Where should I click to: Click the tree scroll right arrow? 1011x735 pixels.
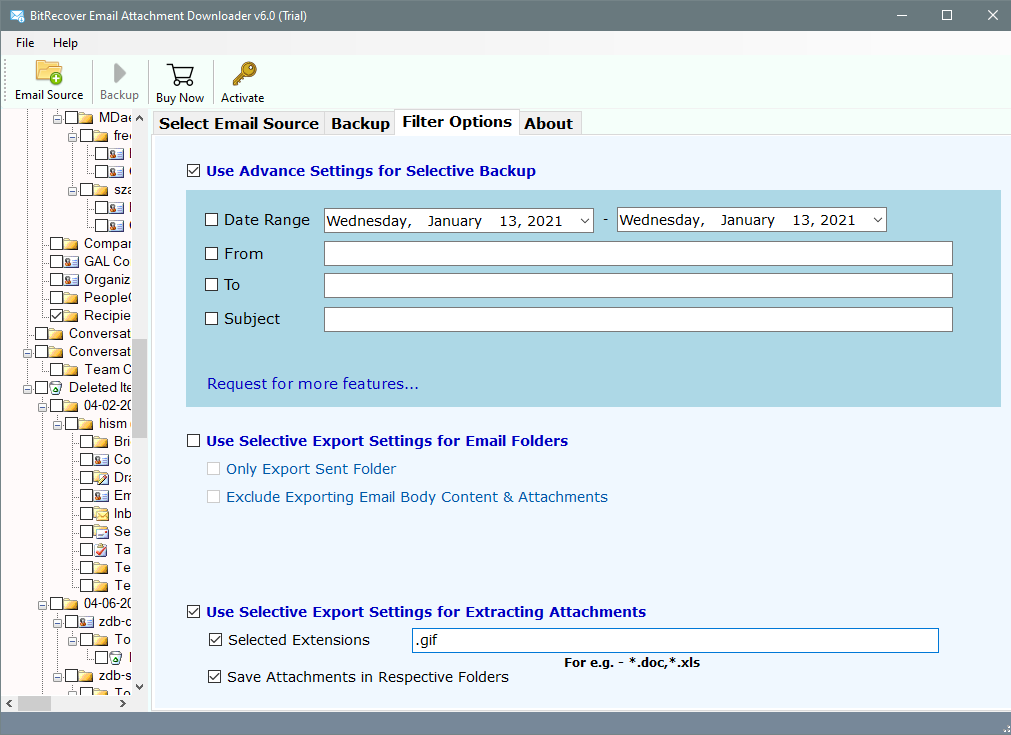[x=123, y=703]
